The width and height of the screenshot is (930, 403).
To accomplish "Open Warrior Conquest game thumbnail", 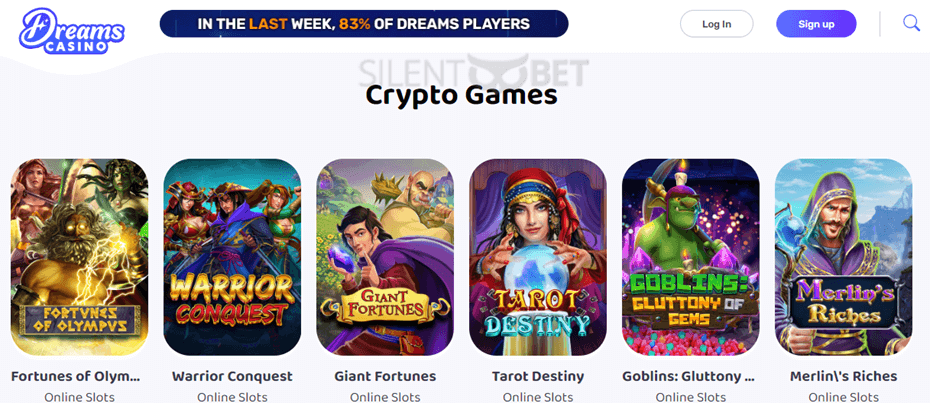I will [232, 257].
